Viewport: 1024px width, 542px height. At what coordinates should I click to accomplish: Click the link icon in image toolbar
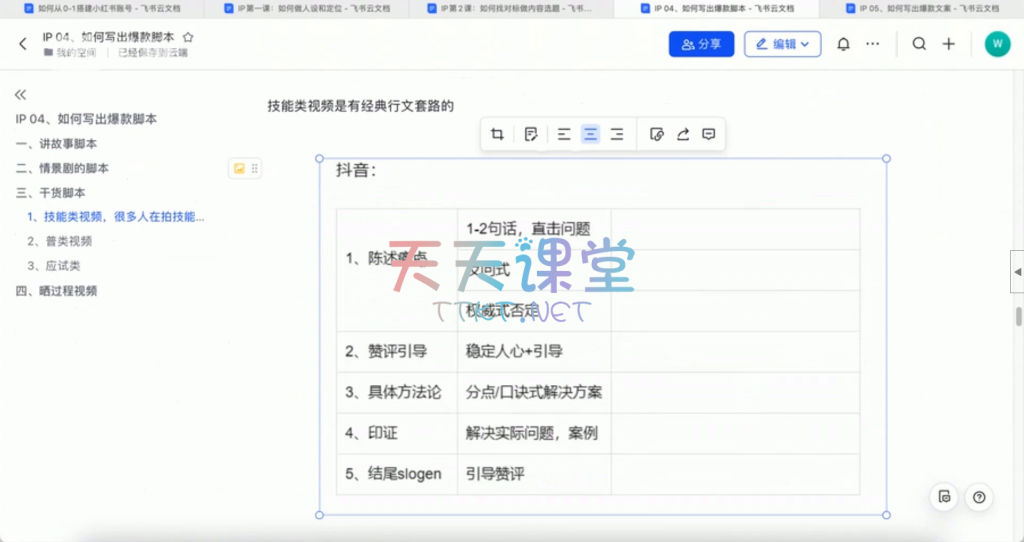pos(657,135)
